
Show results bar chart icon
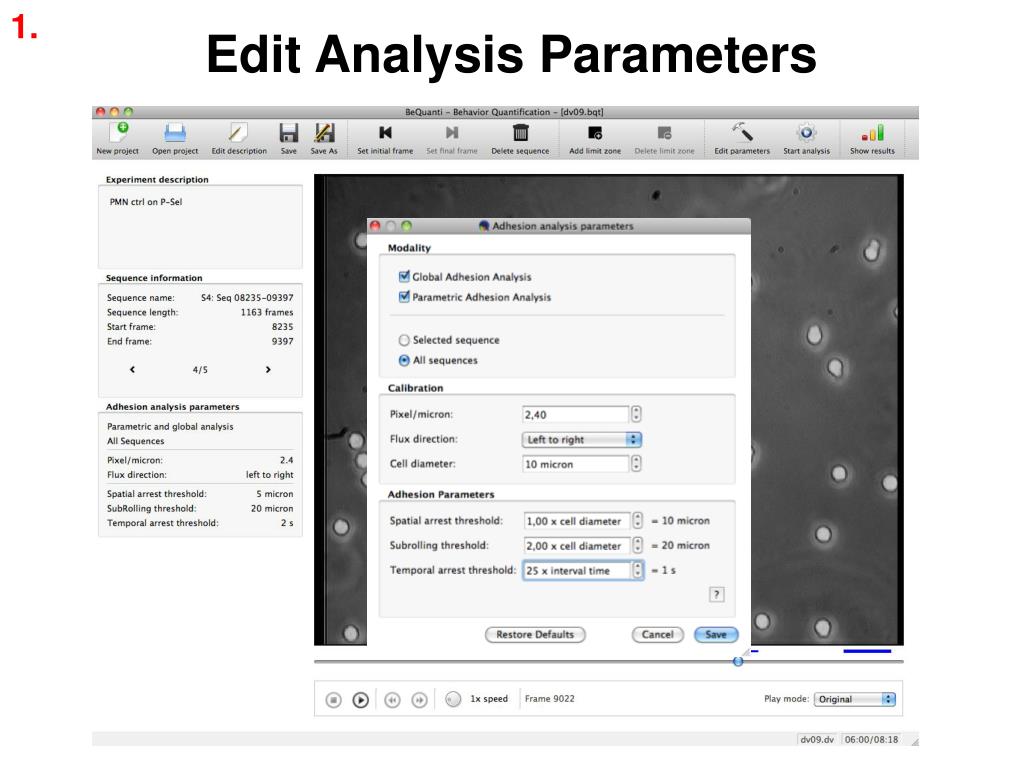point(872,133)
